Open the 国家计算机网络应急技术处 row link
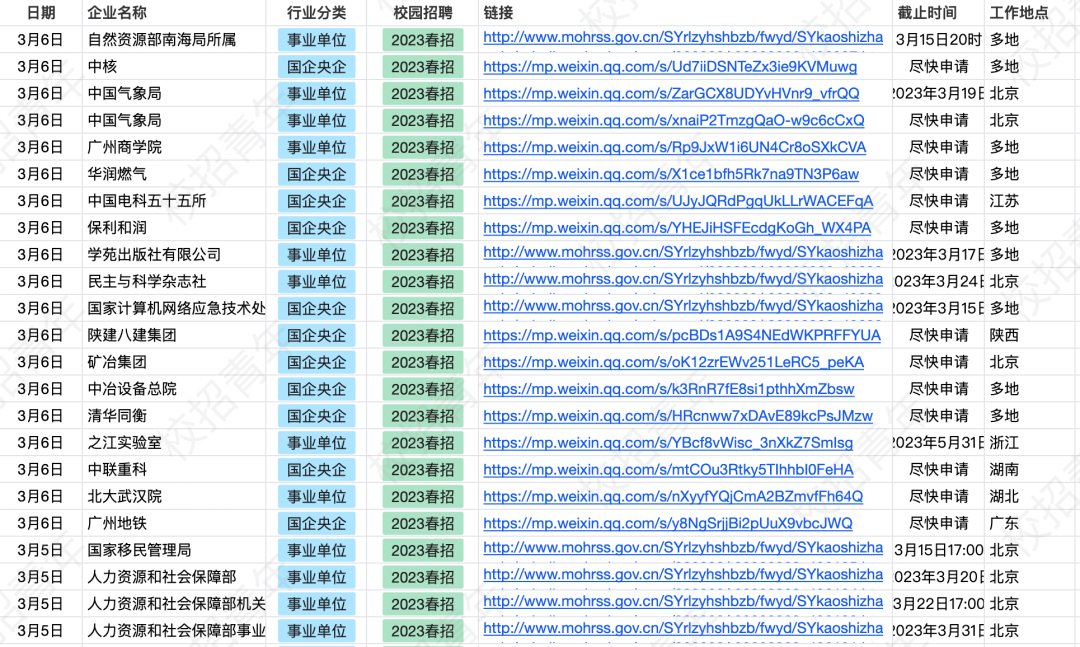Viewport: 1080px width, 647px height. coord(683,306)
